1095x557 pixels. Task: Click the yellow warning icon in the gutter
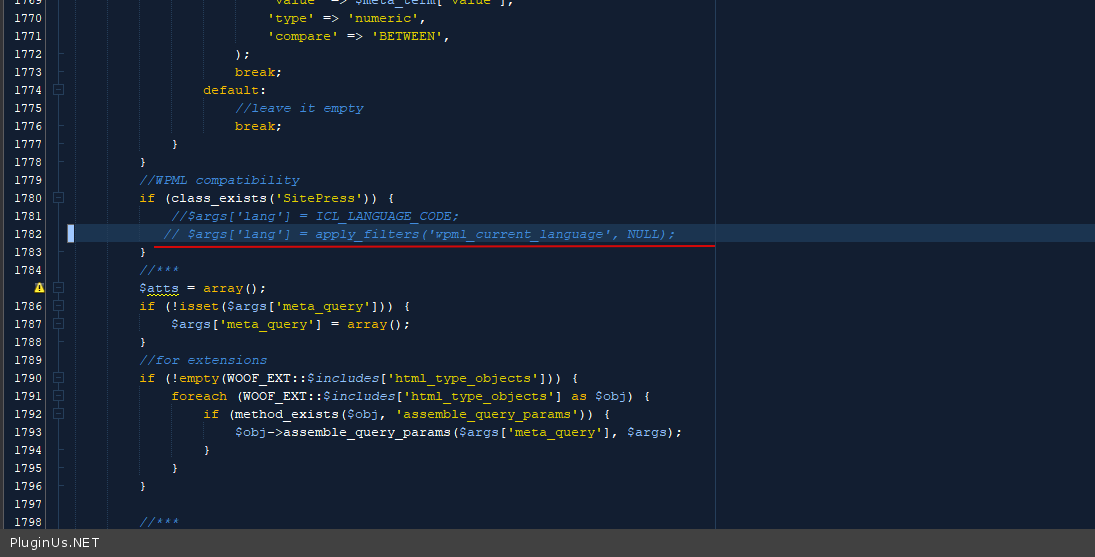click(x=40, y=288)
